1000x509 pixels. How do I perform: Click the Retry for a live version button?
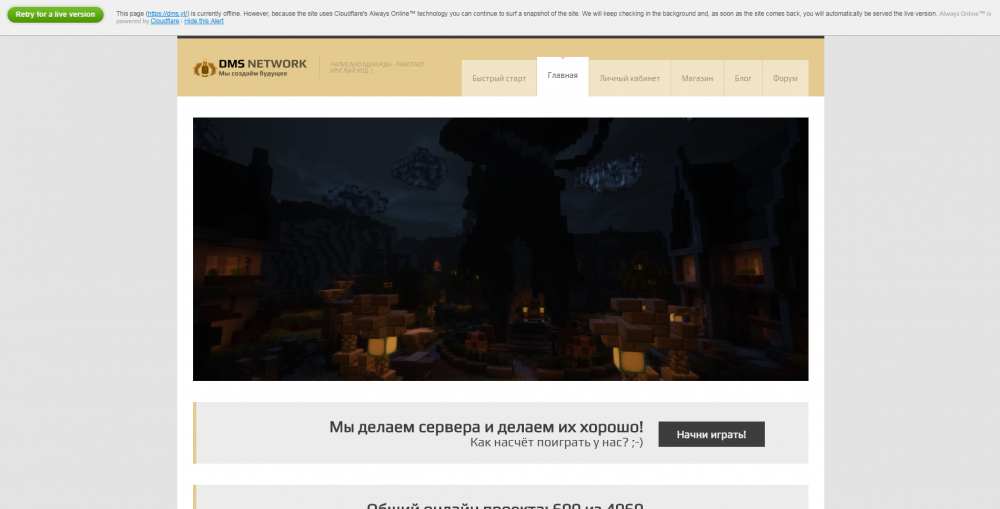[x=55, y=15]
